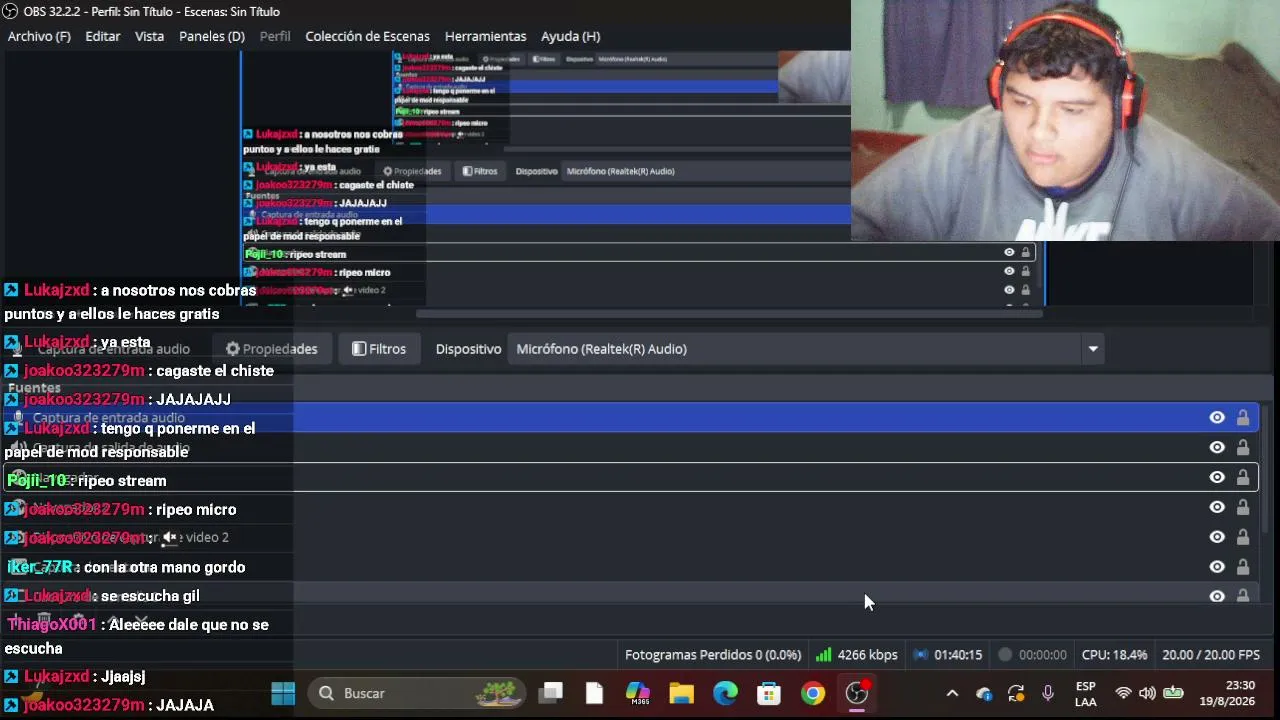Viewport: 1280px width, 720px height.
Task: Click the preview's horizontal scrollbar
Action: [730, 314]
